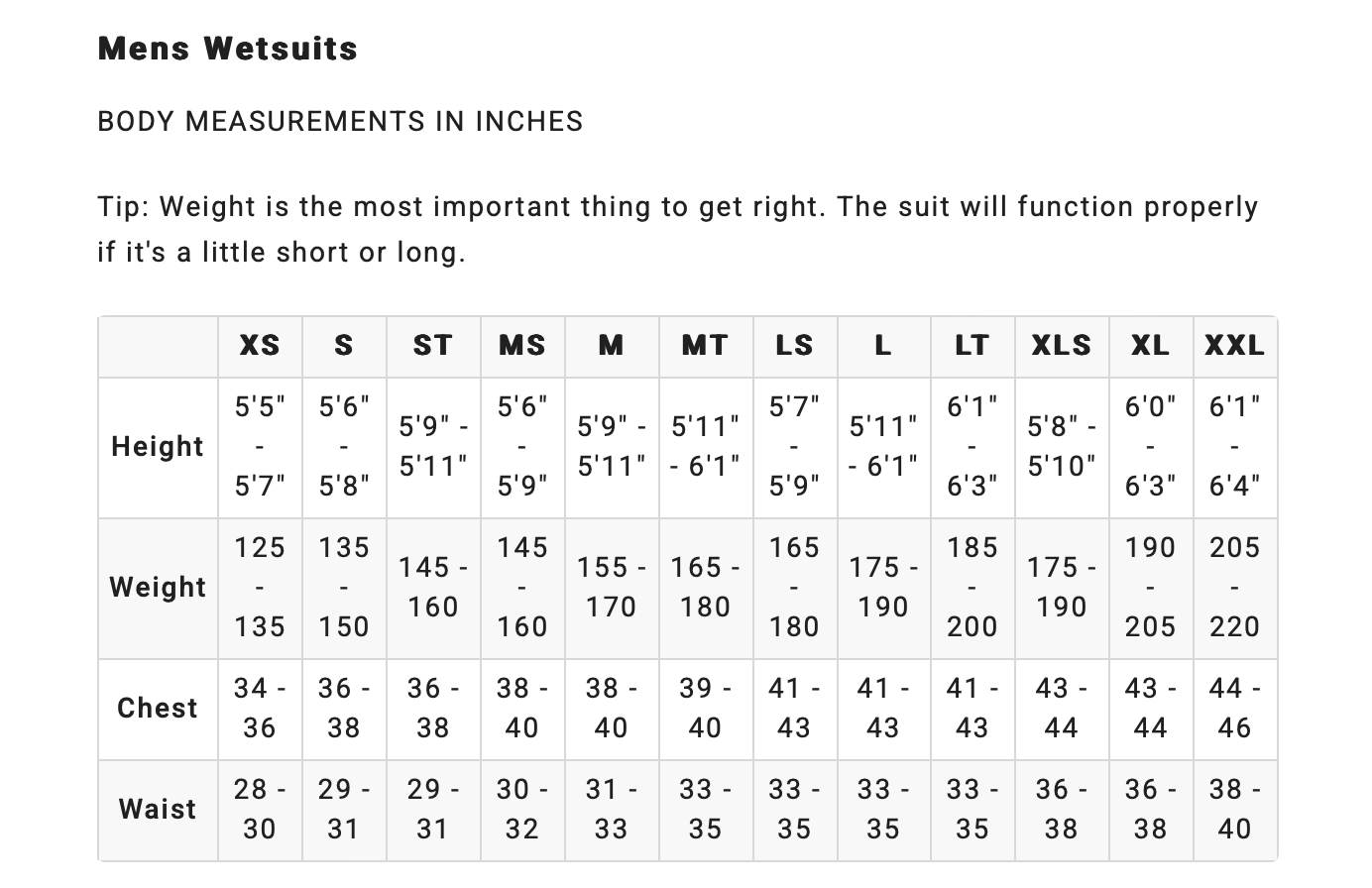The width and height of the screenshot is (1372, 888).
Task: Click the XXL height cell 6'1" - 6'4"
Action: 1235,447
